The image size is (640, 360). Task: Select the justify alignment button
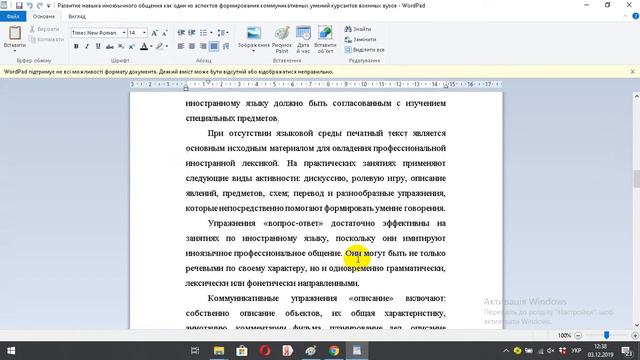click(x=214, y=47)
